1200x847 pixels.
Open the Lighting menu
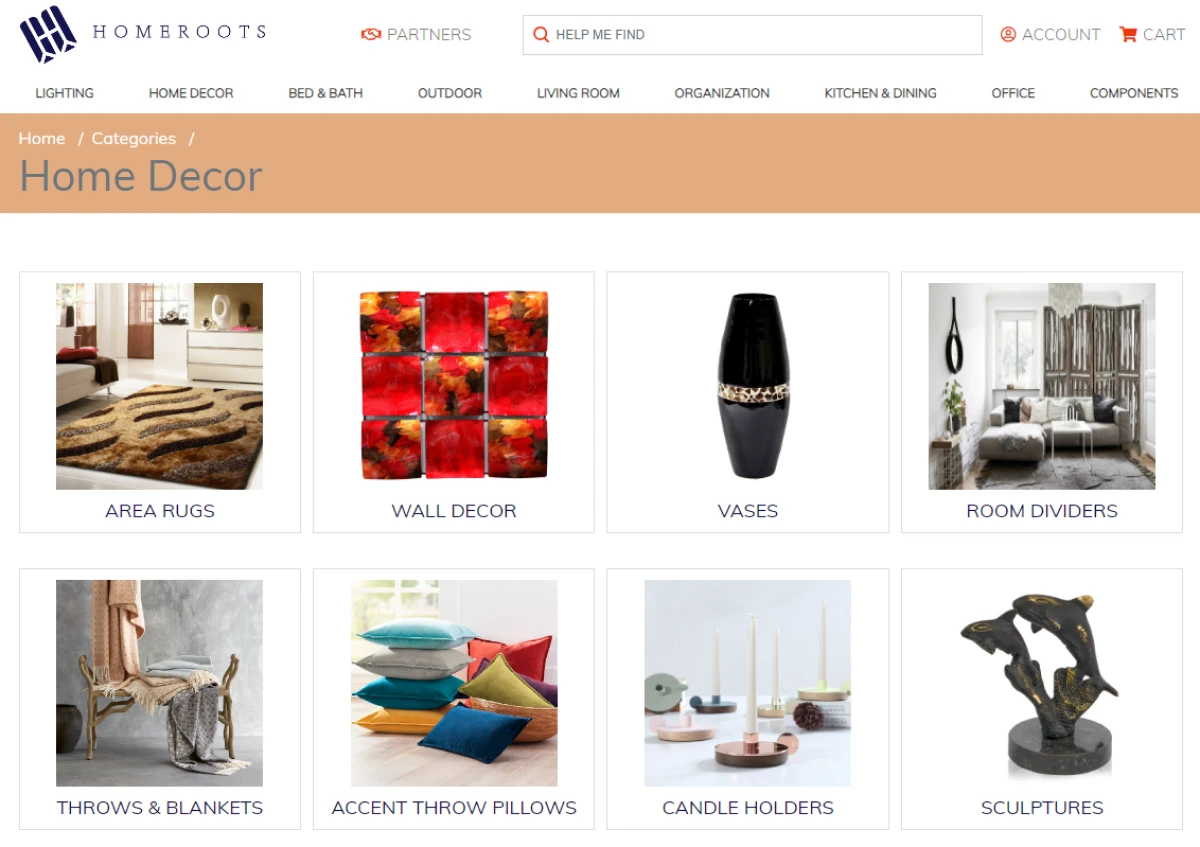(64, 93)
